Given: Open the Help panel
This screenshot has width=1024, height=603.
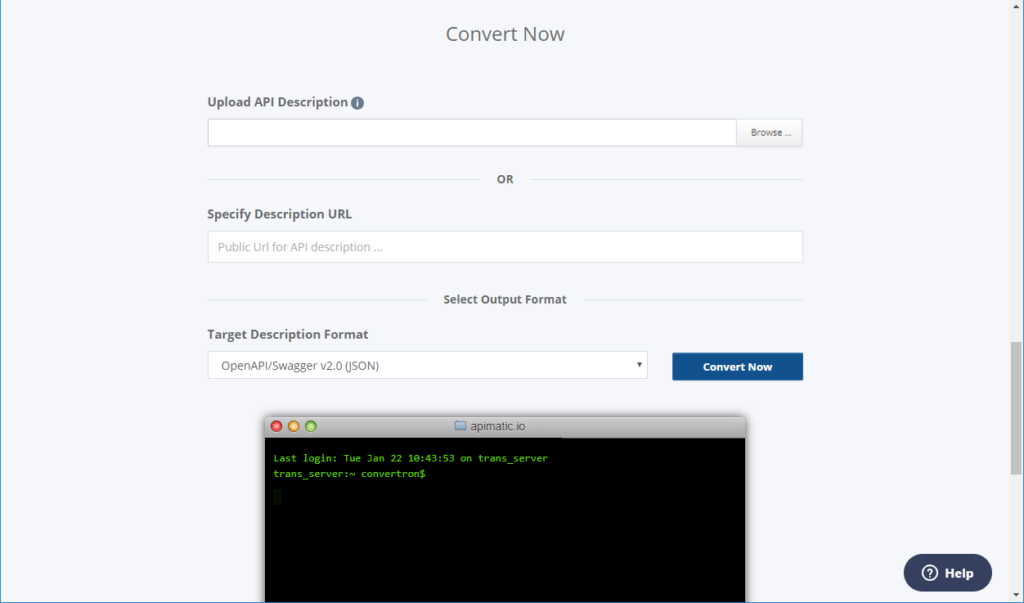Looking at the screenshot, I should [x=947, y=573].
